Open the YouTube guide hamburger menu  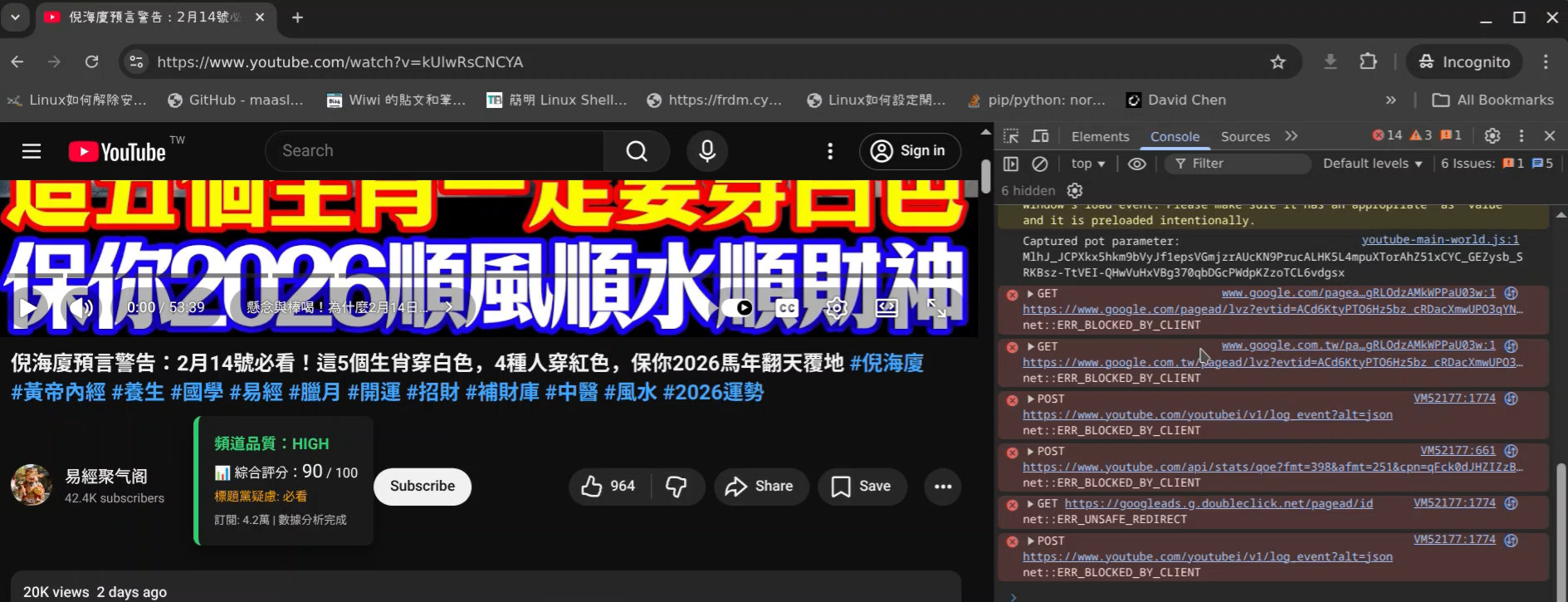[x=32, y=151]
